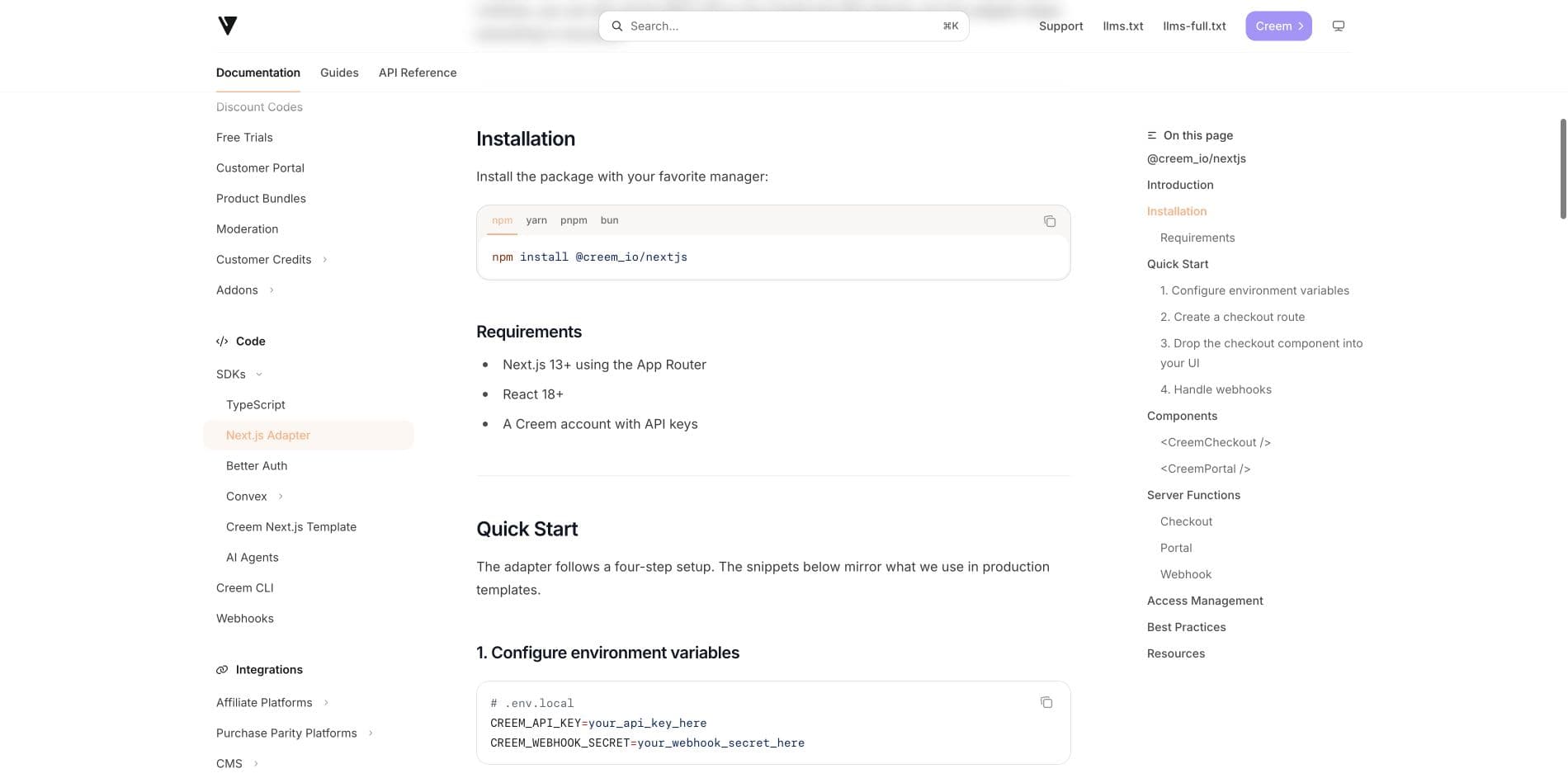The image size is (1568, 778).
Task: Click the Creem logo icon
Action: [228, 26]
